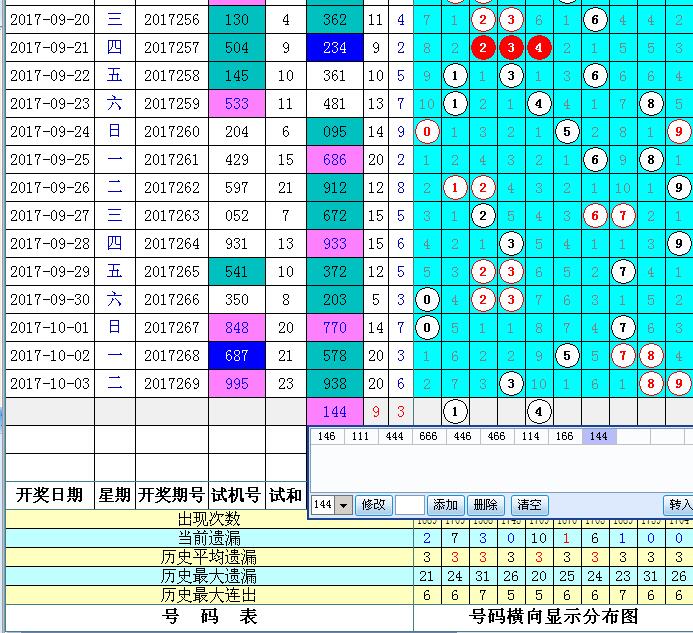Pick 146 in the number list

point(326,436)
